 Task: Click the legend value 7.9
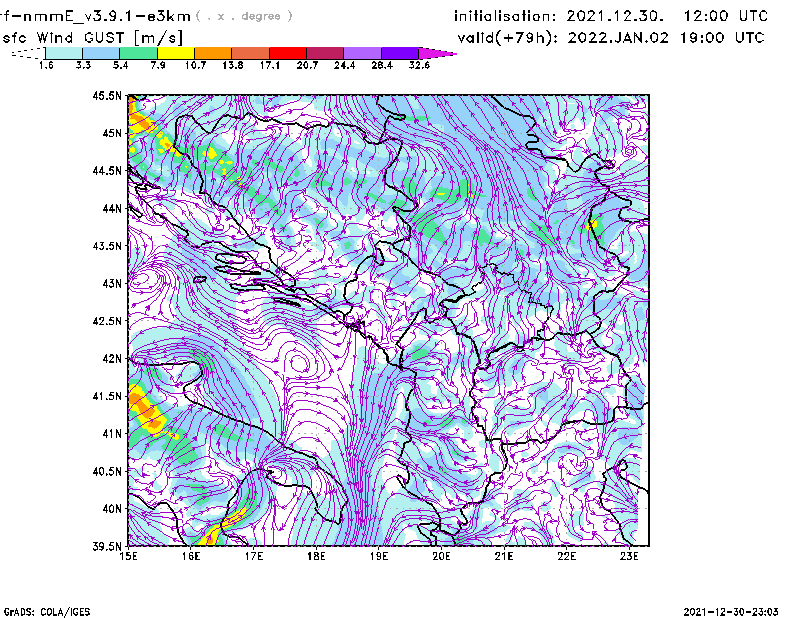point(158,65)
